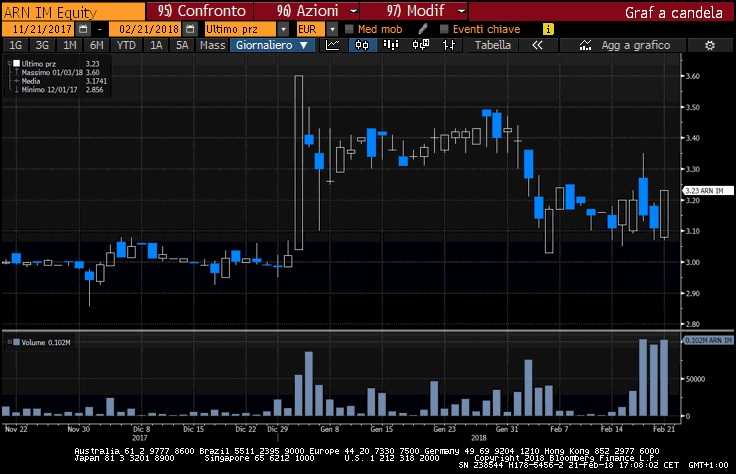736x474 pixels.
Task: Enable the Med mob checkbox
Action: pyautogui.click(x=349, y=29)
